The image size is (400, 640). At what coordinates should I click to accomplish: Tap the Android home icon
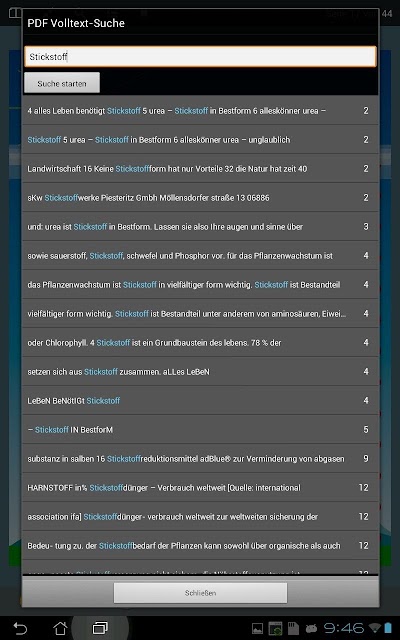[60, 628]
